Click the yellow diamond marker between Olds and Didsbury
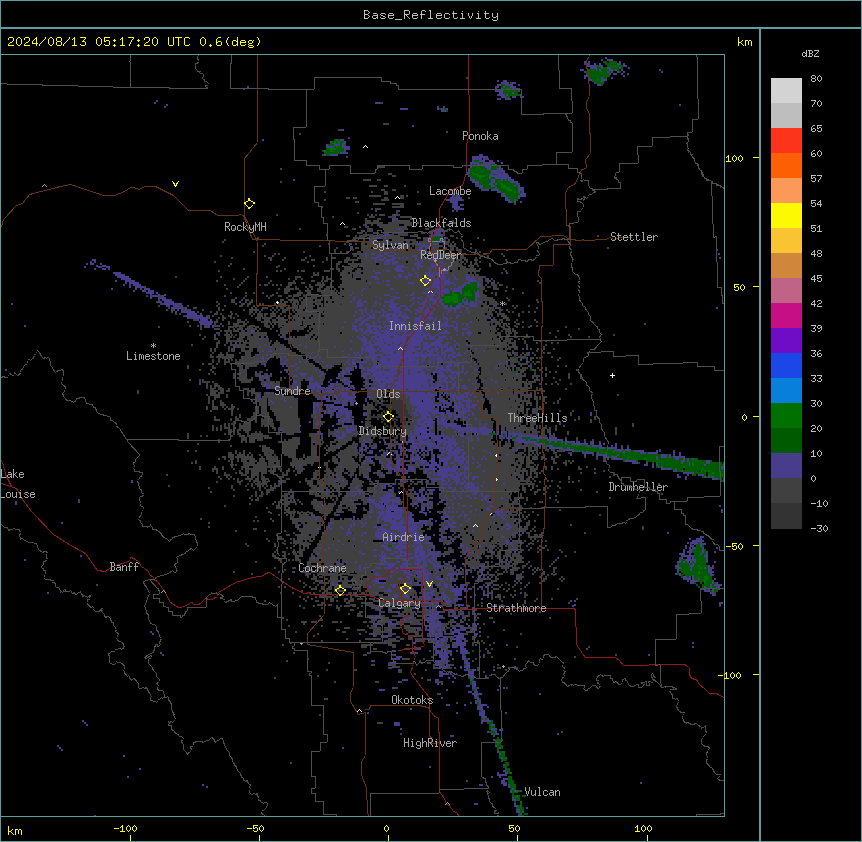862x842 pixels. [x=388, y=417]
